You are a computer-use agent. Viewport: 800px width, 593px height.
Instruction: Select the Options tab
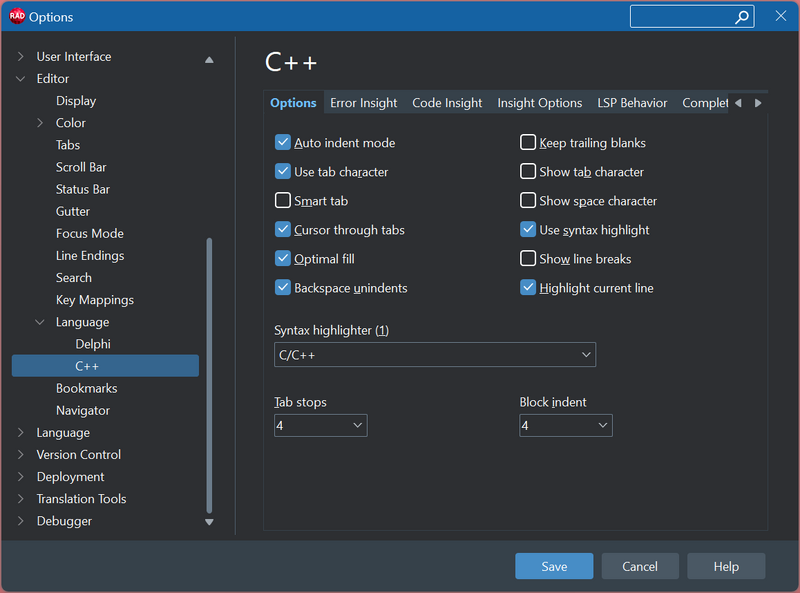(x=293, y=103)
